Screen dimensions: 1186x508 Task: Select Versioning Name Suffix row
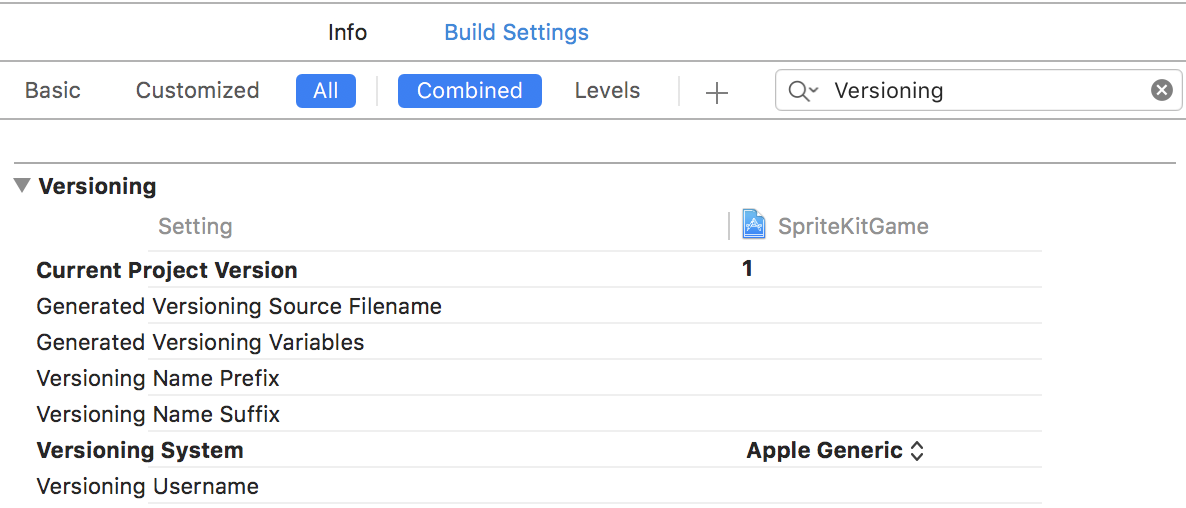click(x=539, y=414)
